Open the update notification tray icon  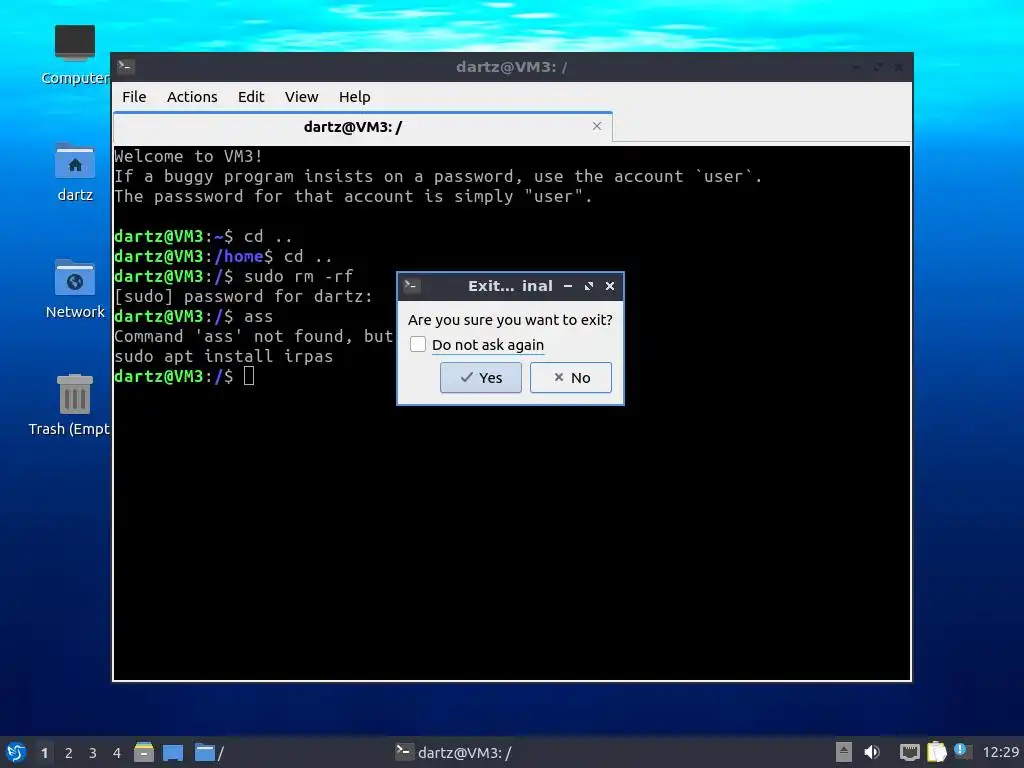point(961,751)
